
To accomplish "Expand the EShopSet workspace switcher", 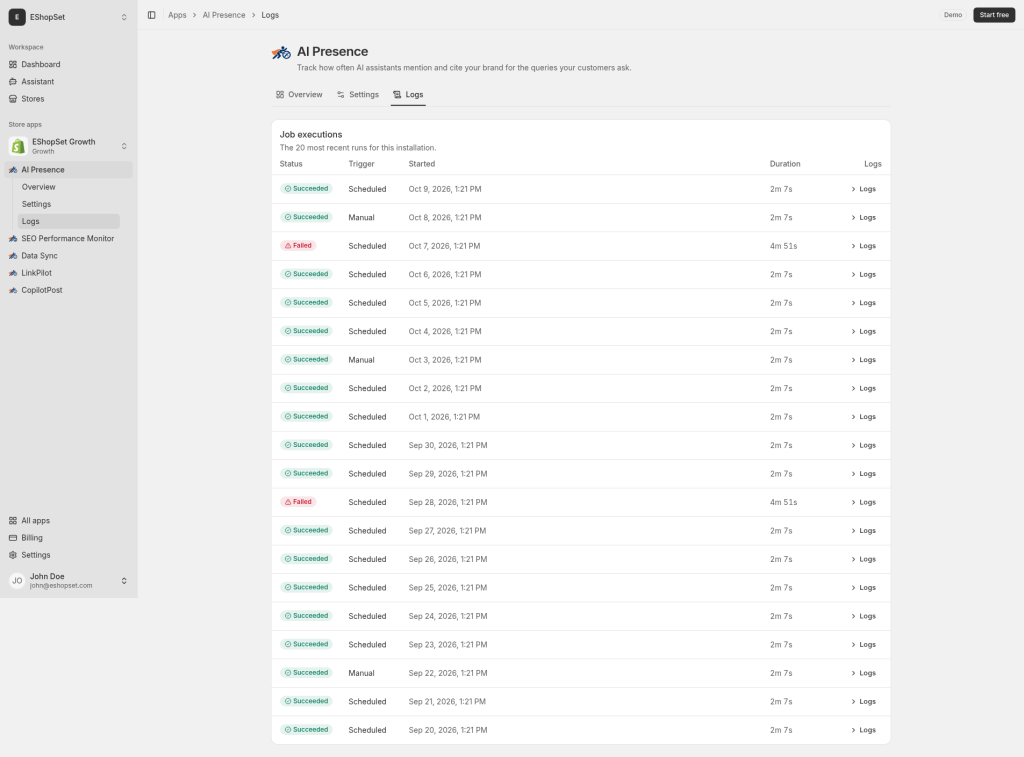I will (124, 17).
